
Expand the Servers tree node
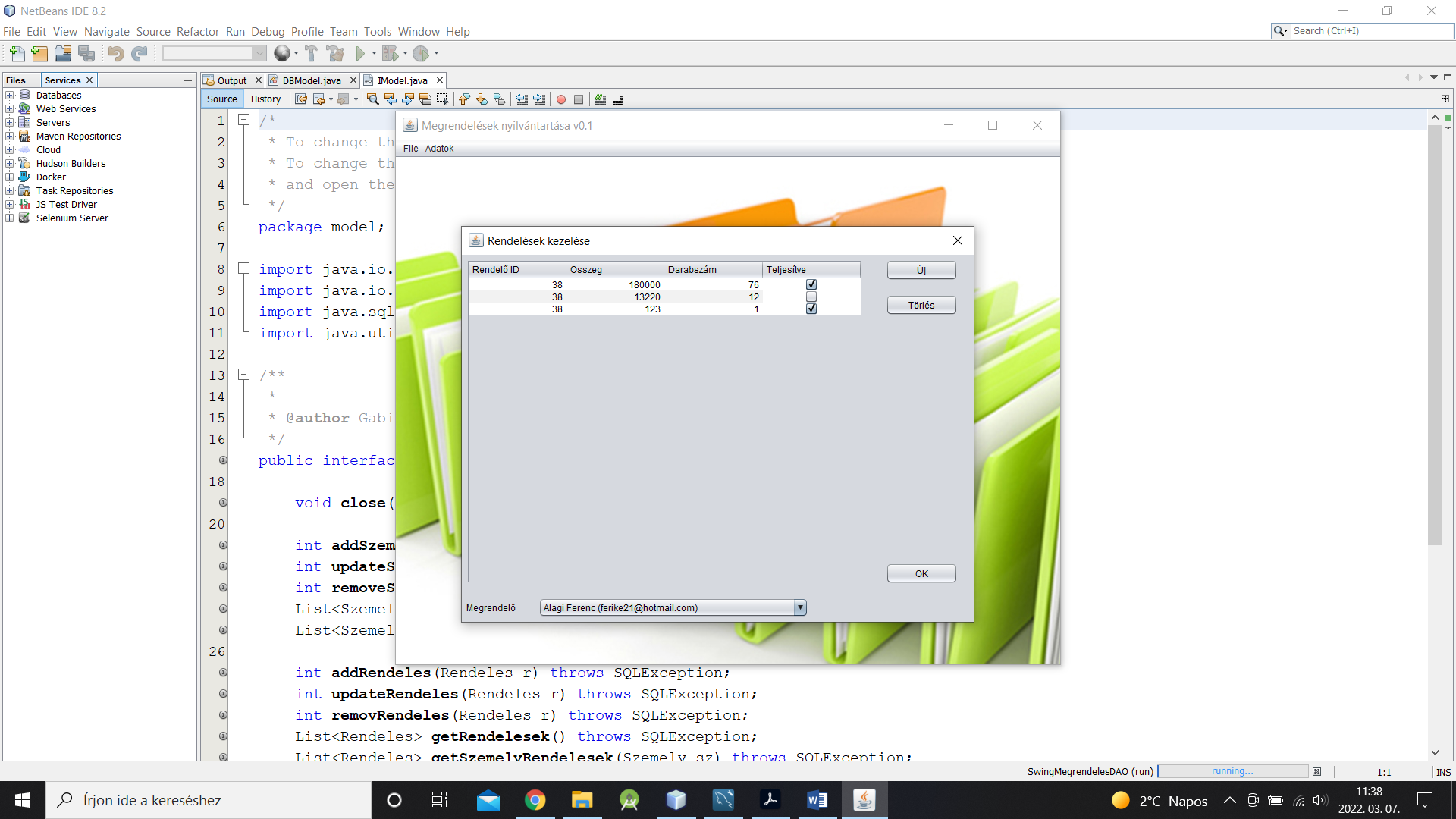(10, 122)
